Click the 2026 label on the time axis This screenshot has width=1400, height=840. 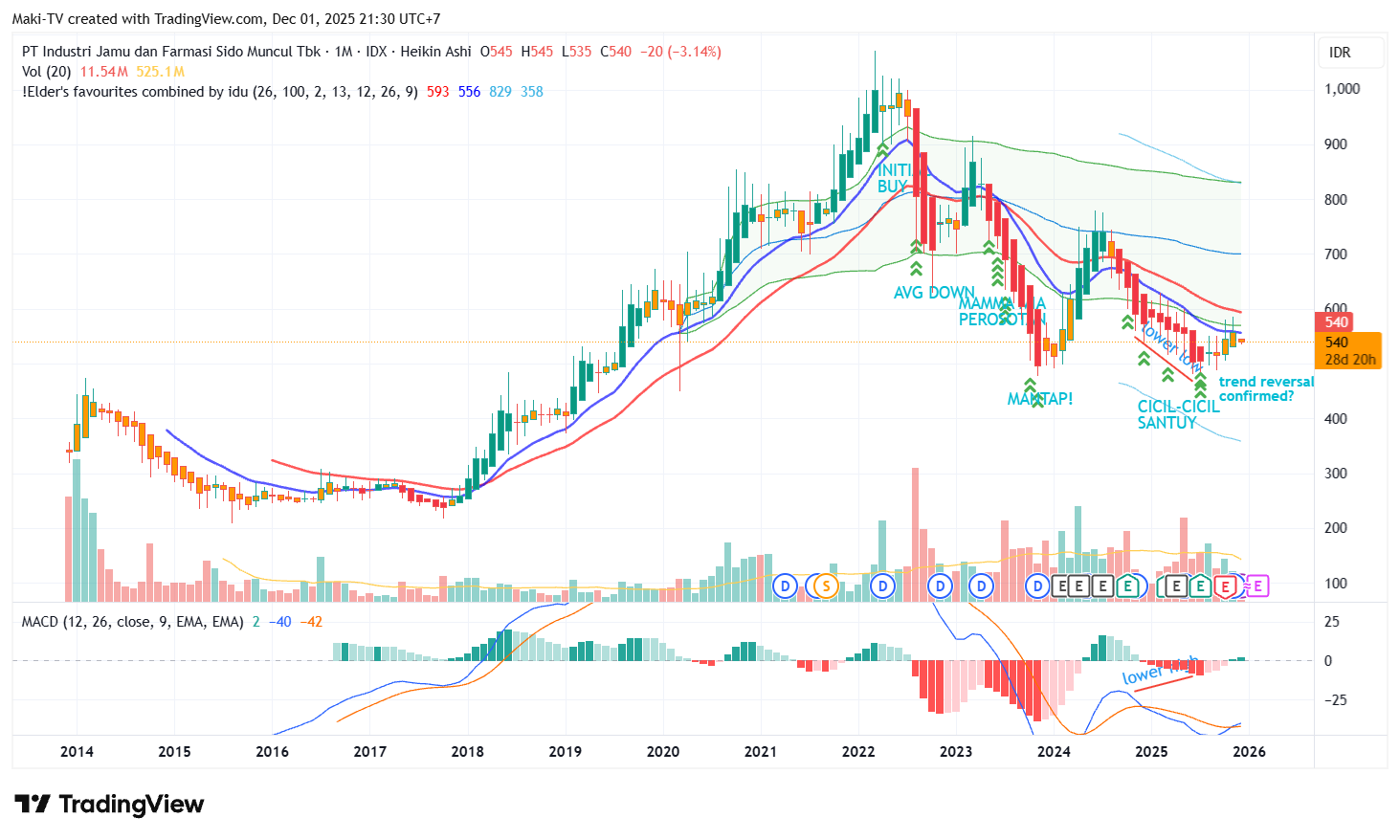click(1249, 752)
